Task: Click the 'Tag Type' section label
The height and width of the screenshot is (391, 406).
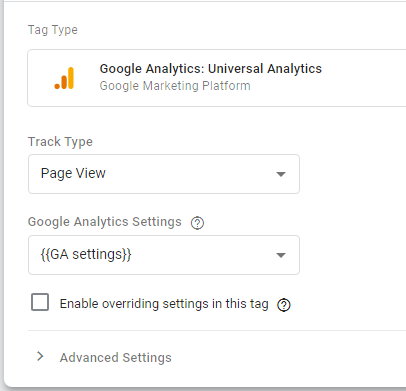Action: click(x=53, y=30)
